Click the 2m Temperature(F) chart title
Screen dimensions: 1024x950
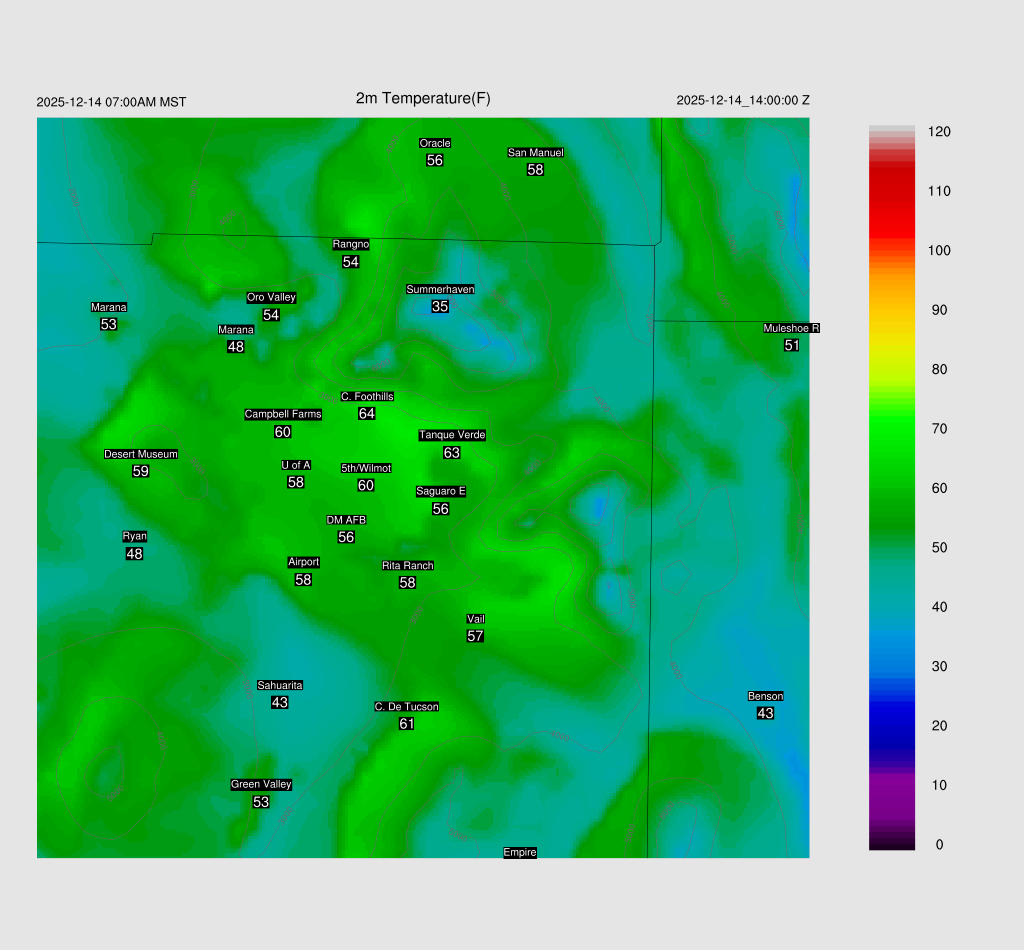tap(423, 98)
